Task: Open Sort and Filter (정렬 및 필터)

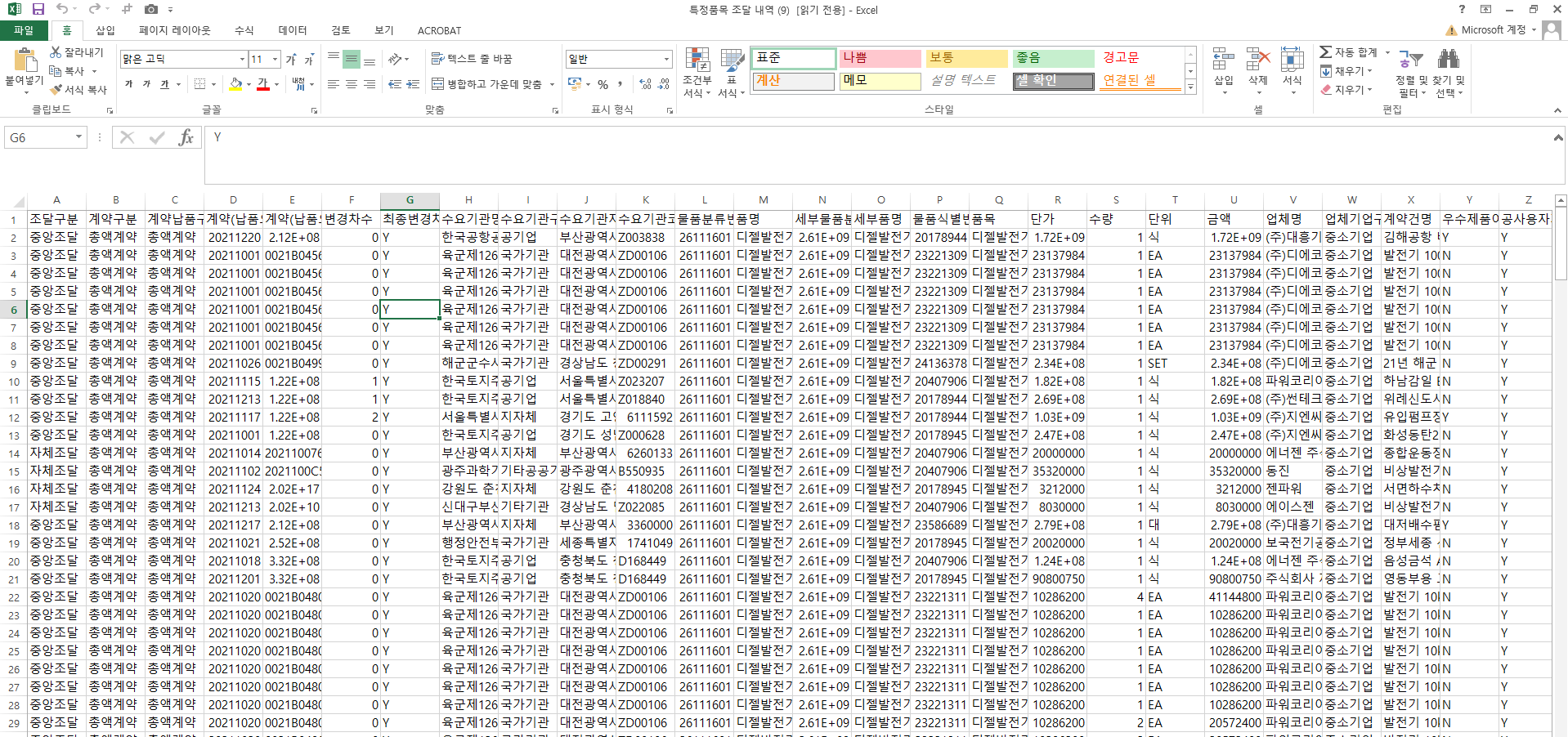Action: pos(1411,73)
